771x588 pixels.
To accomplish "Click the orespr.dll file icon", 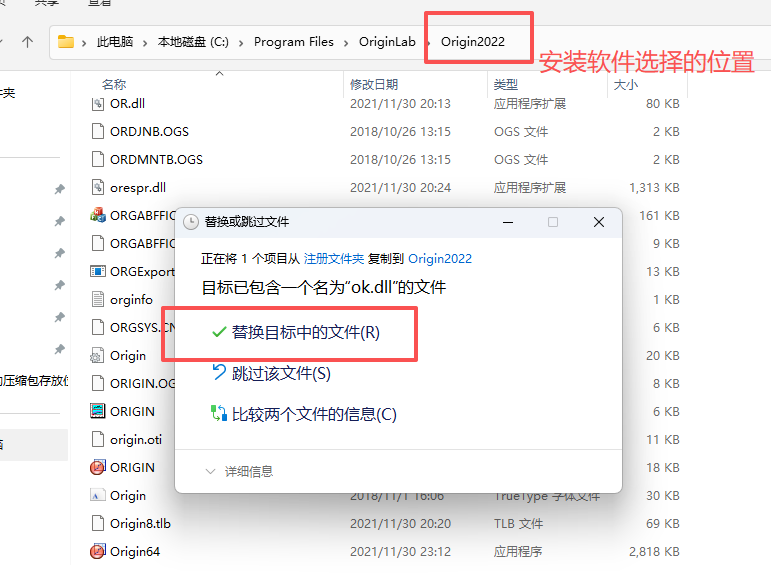I will 98,187.
